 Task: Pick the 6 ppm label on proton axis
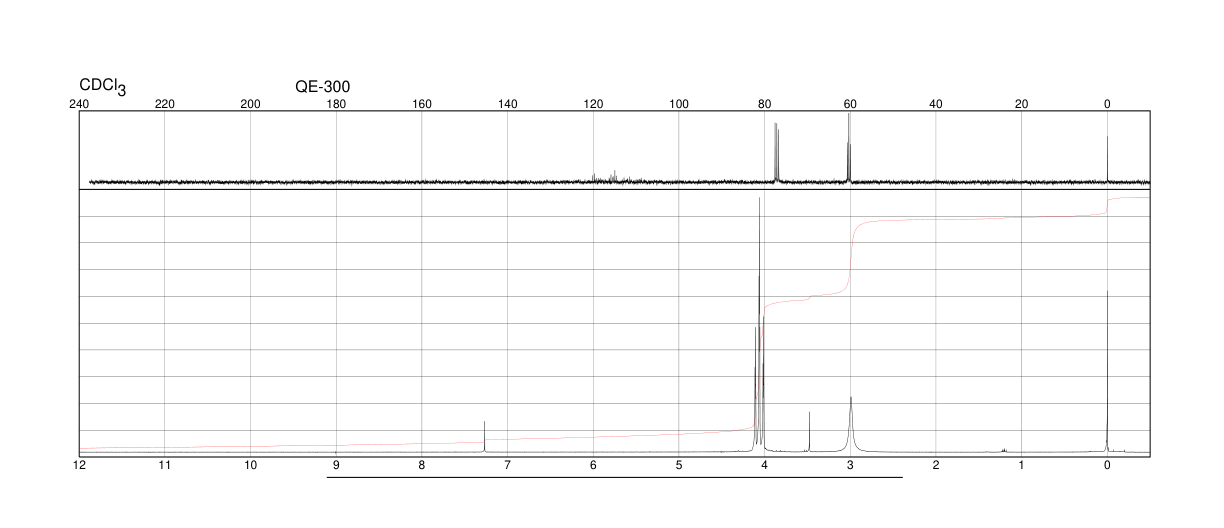tap(593, 465)
